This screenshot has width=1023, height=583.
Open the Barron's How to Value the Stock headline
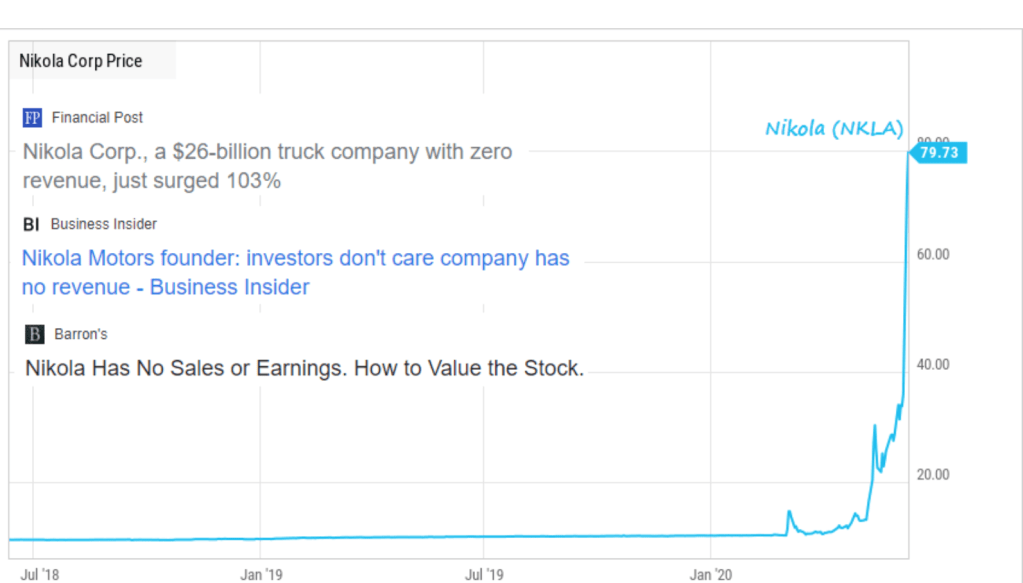pyautogui.click(x=304, y=368)
